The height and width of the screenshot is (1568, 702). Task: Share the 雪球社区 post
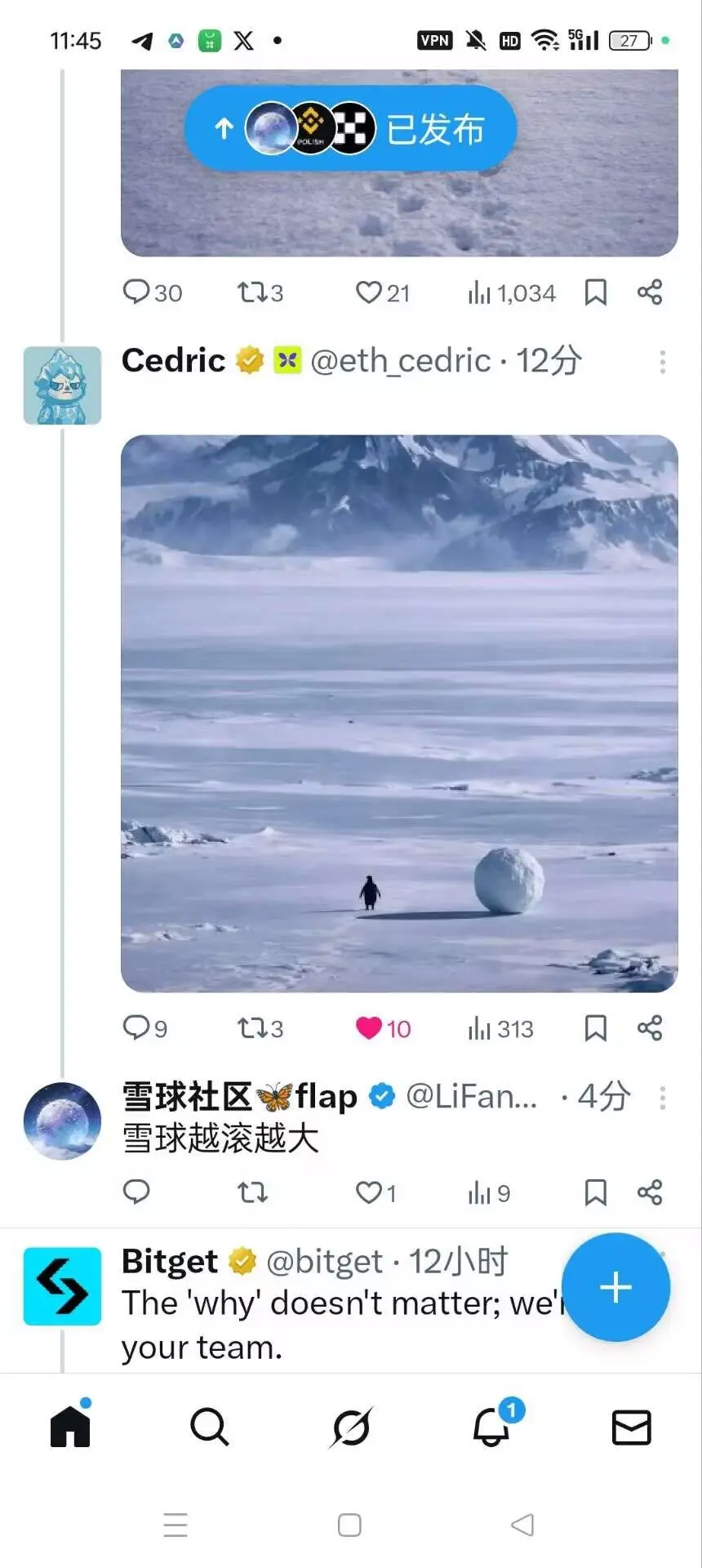[x=650, y=1193]
